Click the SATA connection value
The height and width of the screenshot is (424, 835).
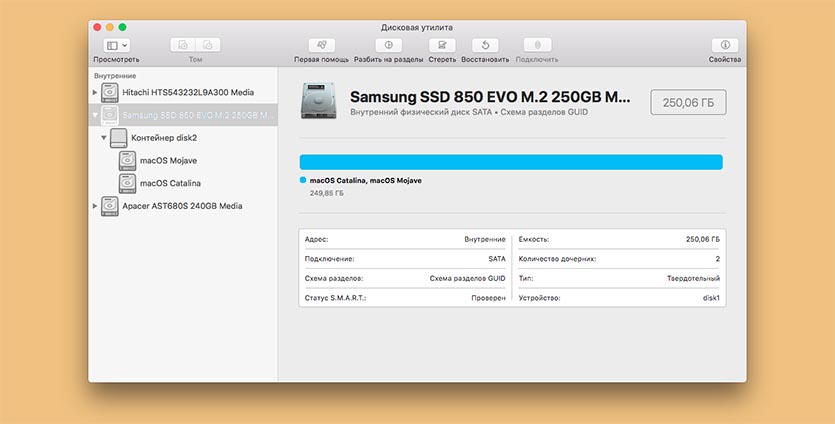497,259
